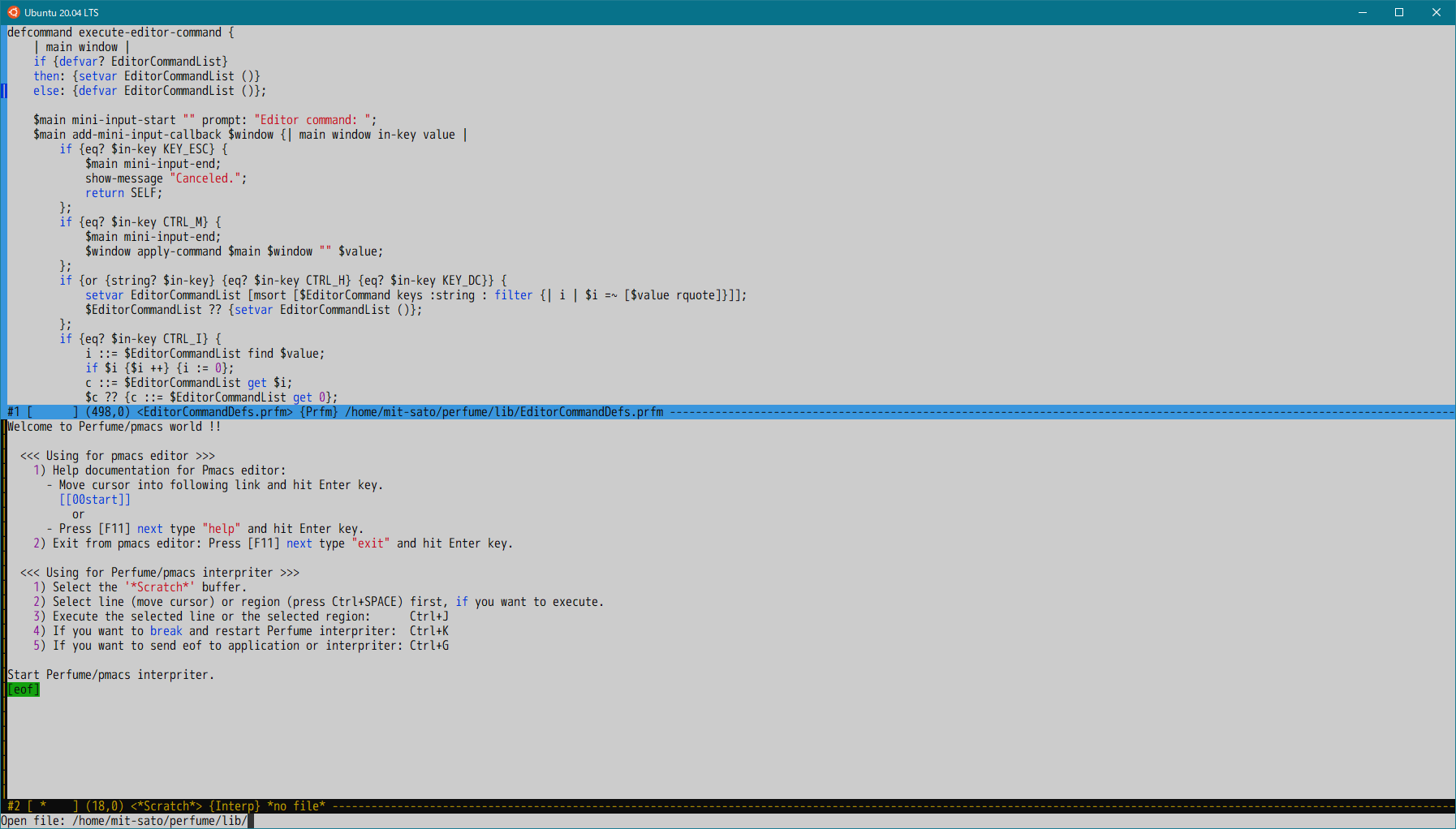Click the show-message "Canceled." line
Viewport: 1456px width, 829px height.
coord(166,178)
